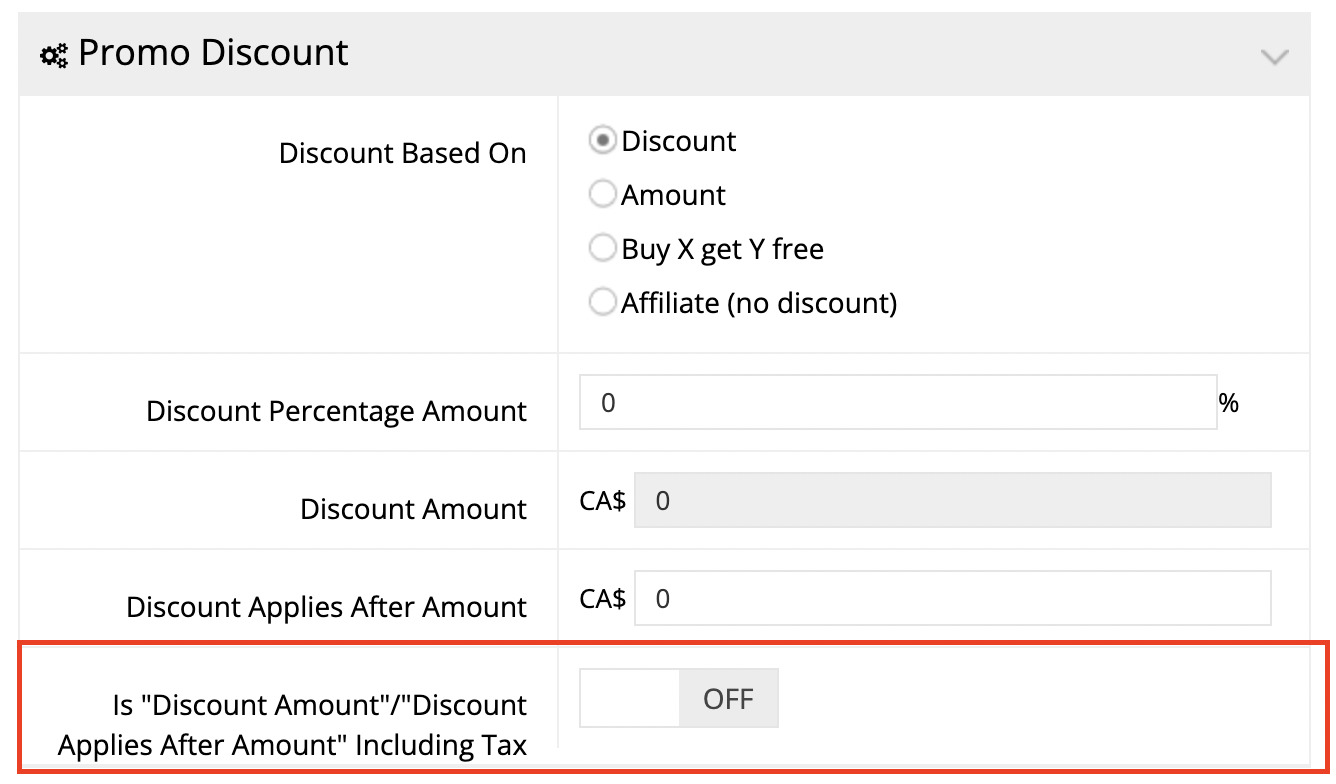Click CA$ prefix beside Discount Amount field
The image size is (1336, 784).
603,501
